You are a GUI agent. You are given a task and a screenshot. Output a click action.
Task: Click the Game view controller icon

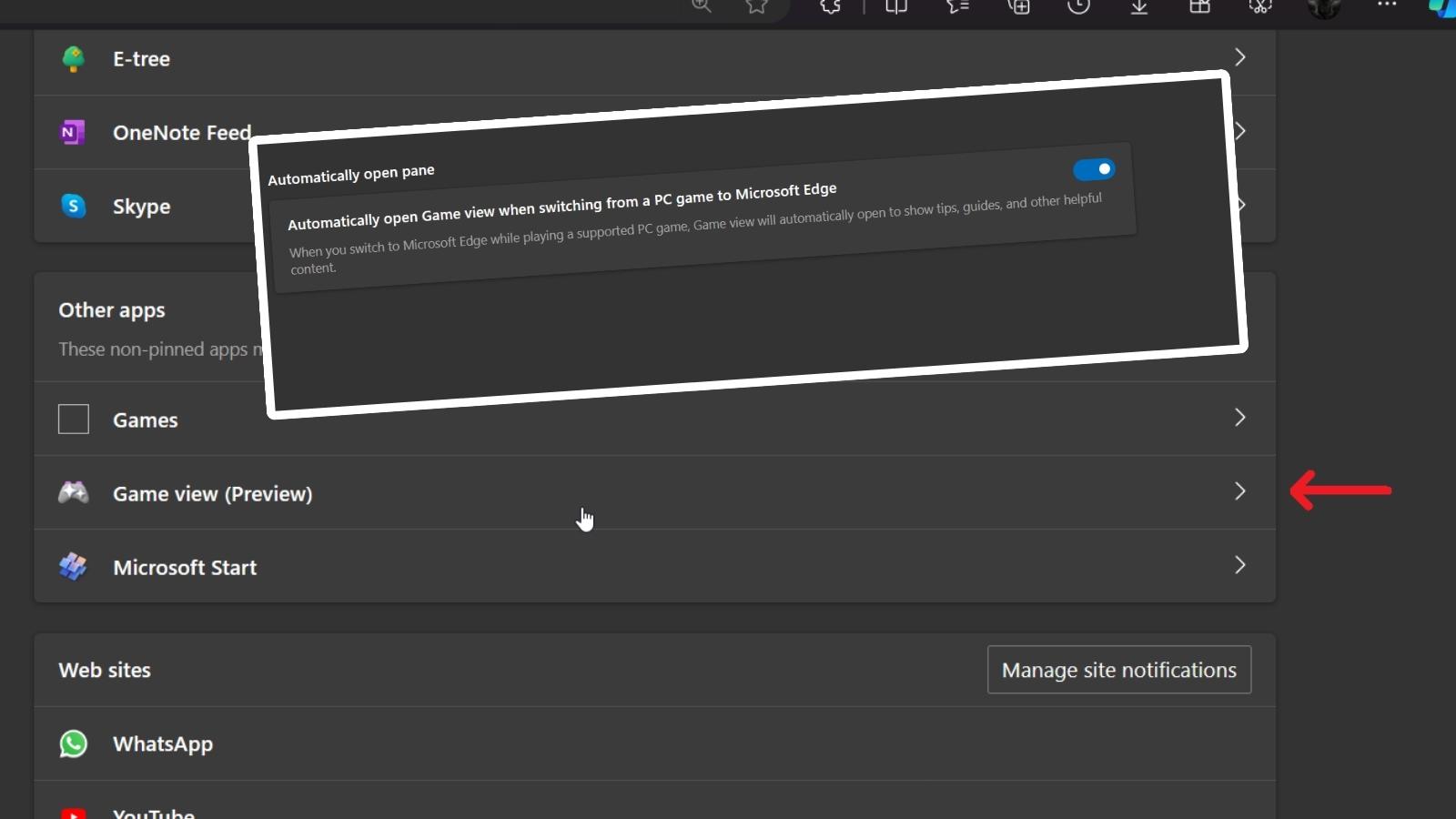point(74,493)
